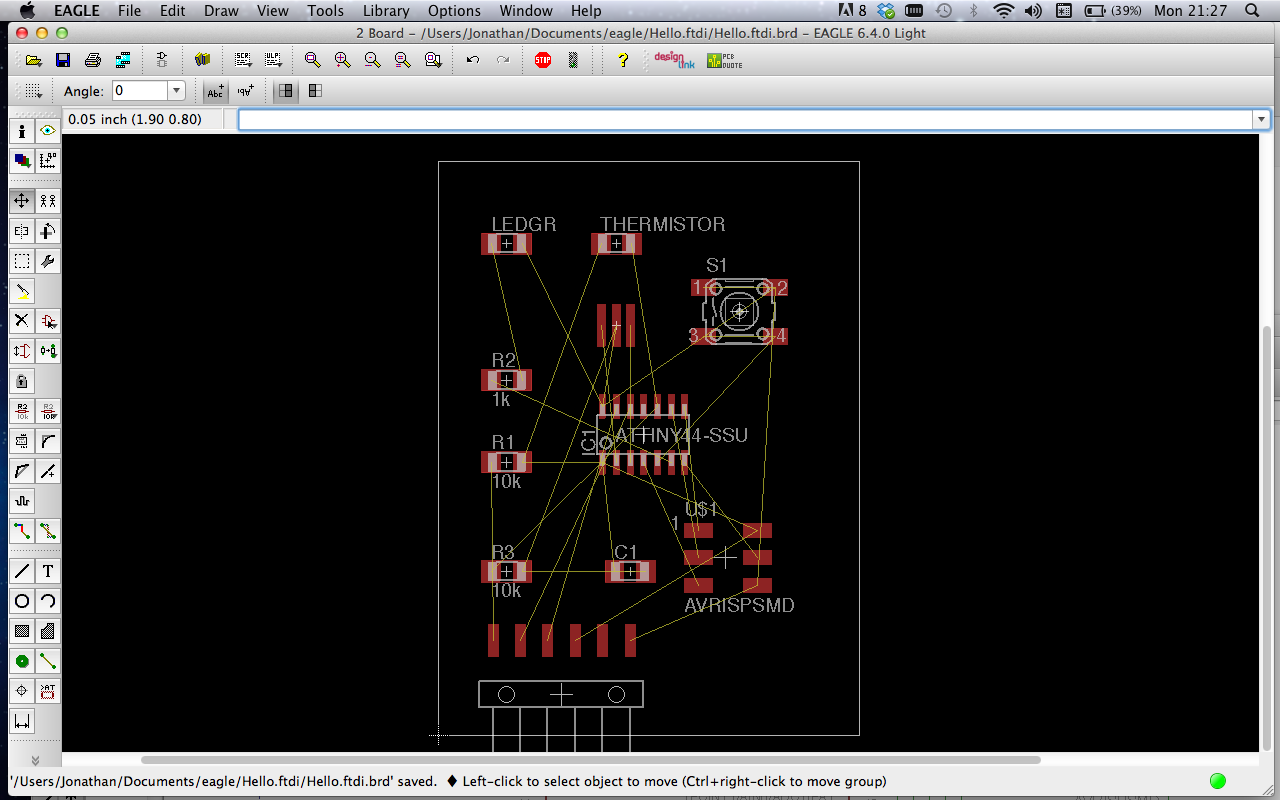
Task: Open help with the question mark
Action: click(623, 60)
